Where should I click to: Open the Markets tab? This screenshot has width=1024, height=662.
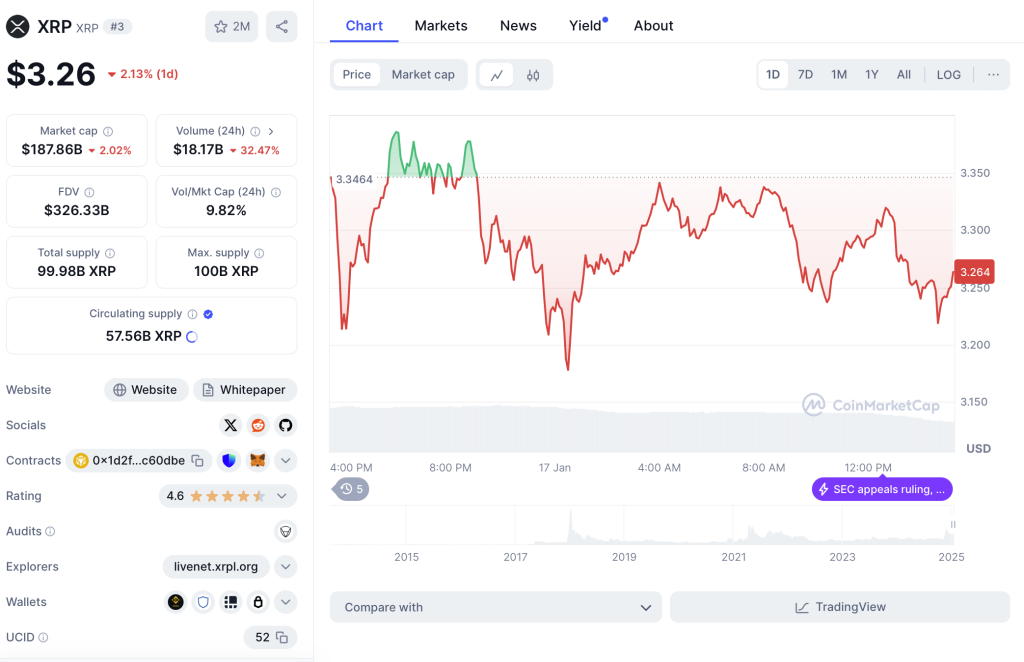tap(441, 25)
